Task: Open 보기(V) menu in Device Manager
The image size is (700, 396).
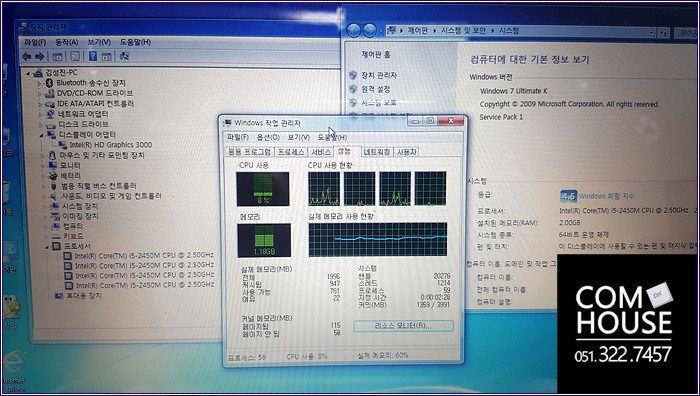Action: pos(99,42)
